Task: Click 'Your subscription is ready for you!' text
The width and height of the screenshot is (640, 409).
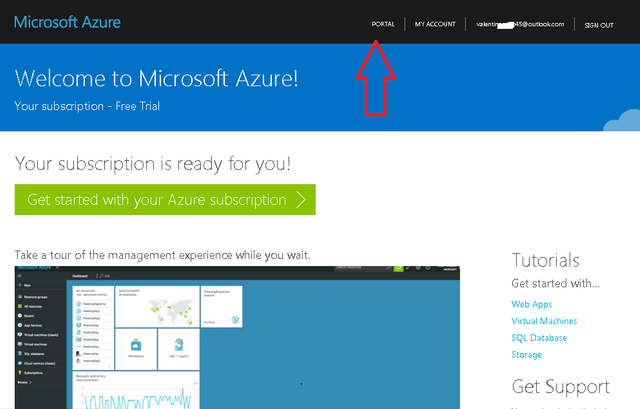Action: click(153, 164)
